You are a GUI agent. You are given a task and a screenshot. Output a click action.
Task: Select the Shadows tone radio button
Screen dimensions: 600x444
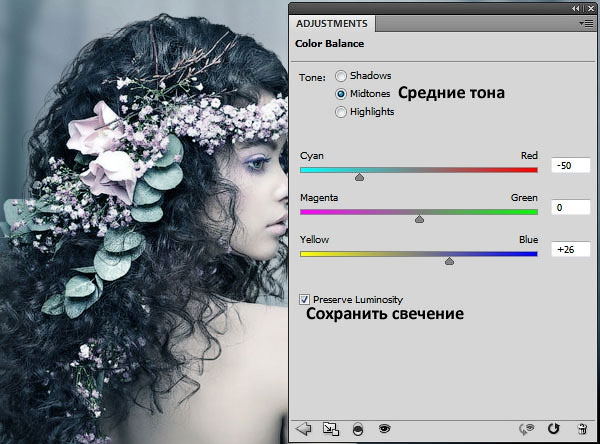click(341, 76)
